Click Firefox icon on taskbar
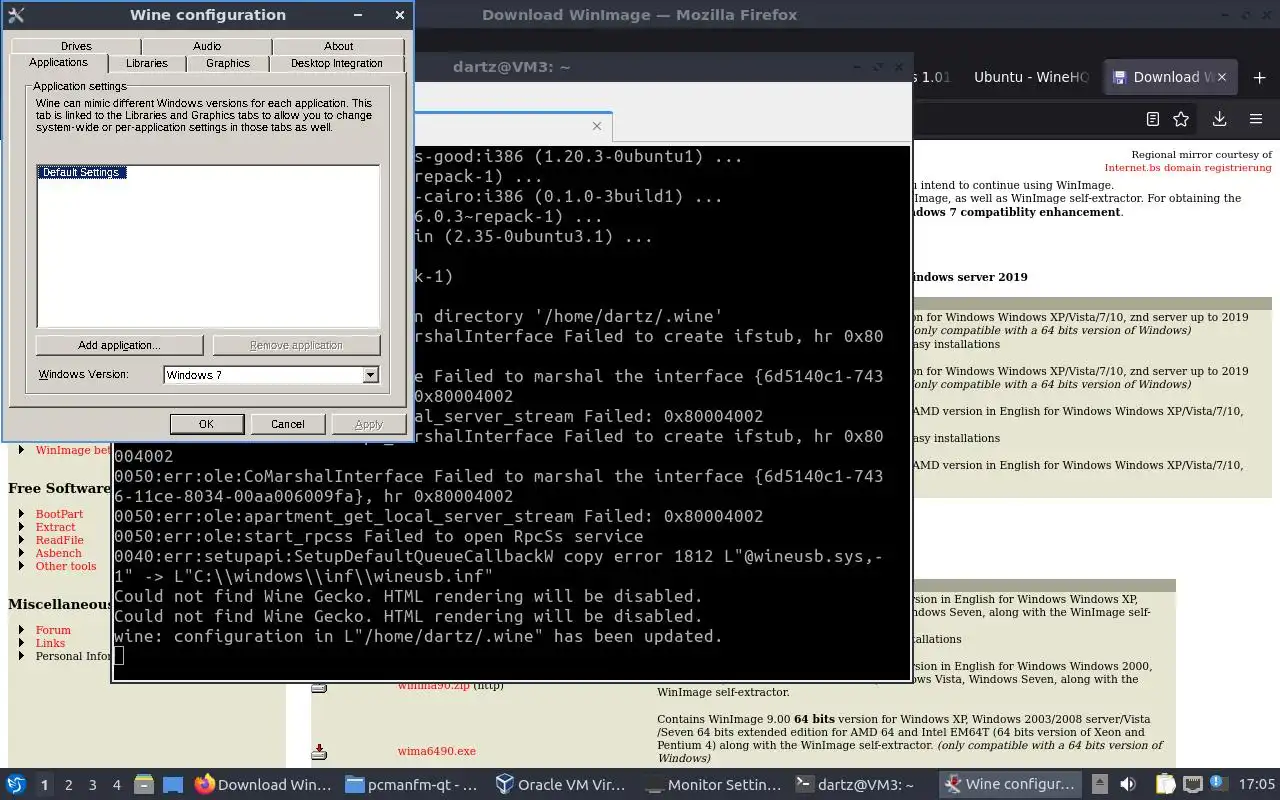 (x=204, y=785)
